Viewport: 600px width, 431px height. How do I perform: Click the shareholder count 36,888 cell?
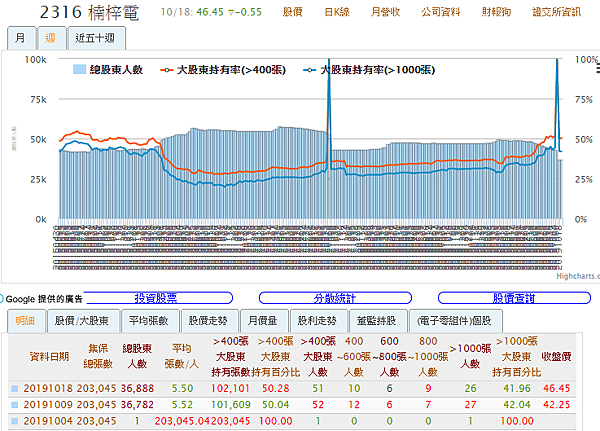(x=137, y=389)
